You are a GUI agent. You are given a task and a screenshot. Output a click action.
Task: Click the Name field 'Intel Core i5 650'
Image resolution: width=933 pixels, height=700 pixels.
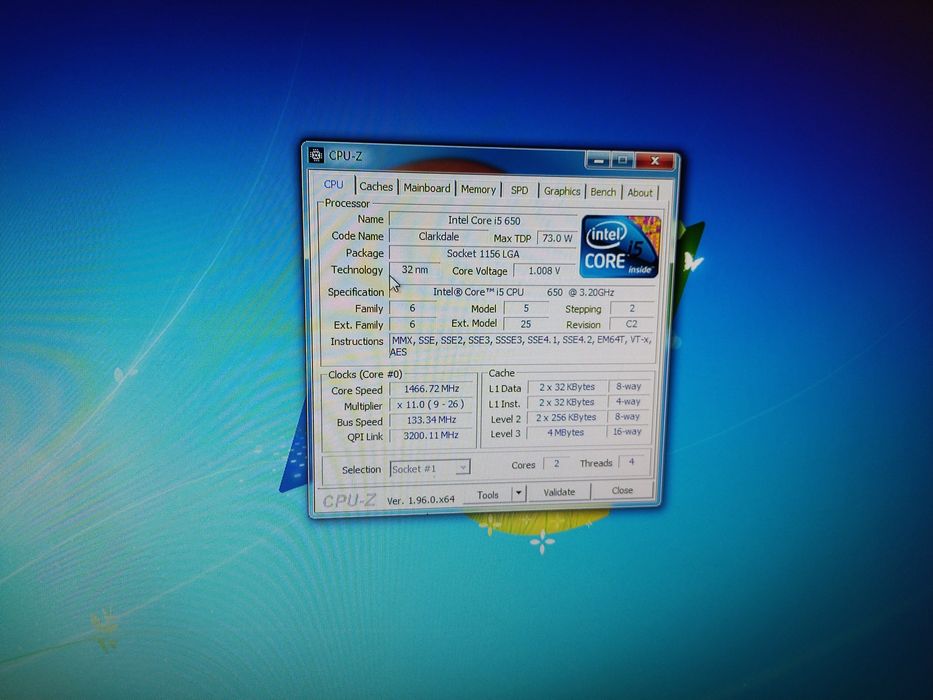point(484,220)
